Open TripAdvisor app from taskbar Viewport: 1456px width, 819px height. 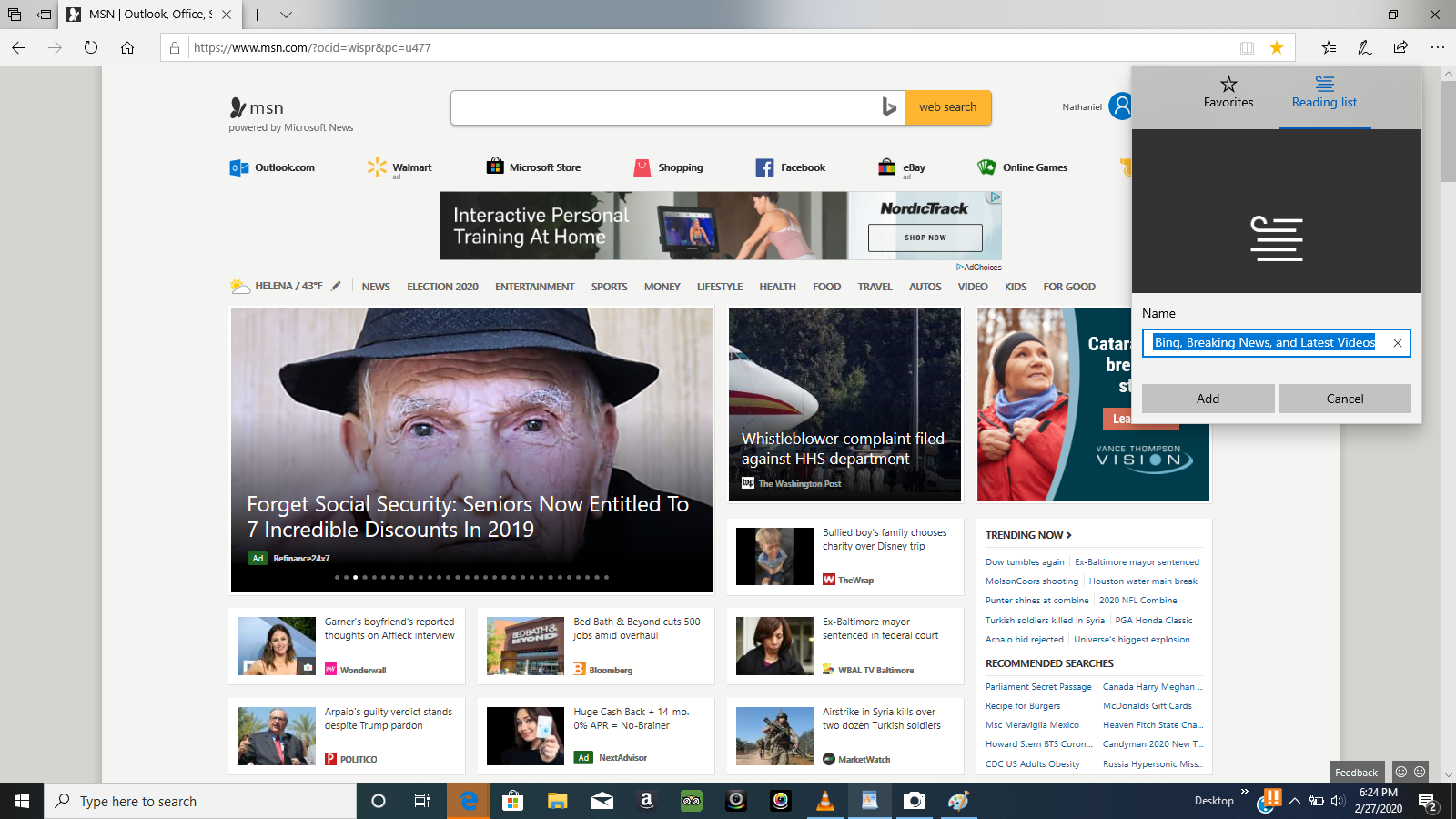pos(692,801)
